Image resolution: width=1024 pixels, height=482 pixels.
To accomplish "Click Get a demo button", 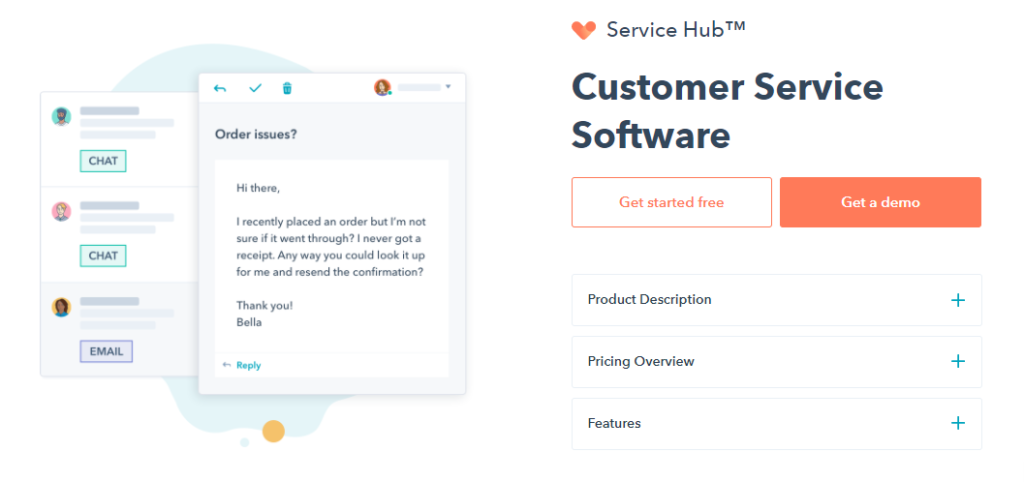I will tap(880, 202).
